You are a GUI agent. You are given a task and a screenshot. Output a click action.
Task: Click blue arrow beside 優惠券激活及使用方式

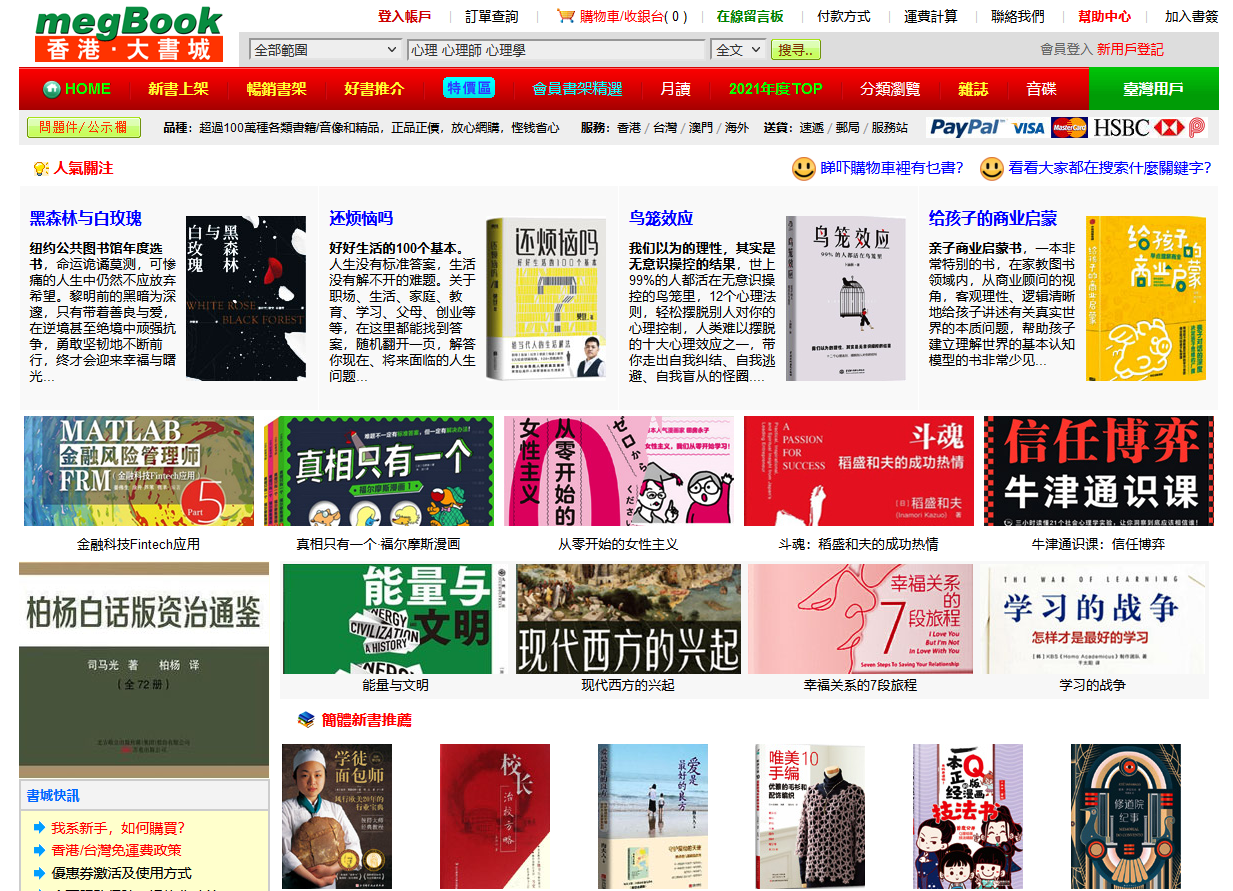coord(39,873)
